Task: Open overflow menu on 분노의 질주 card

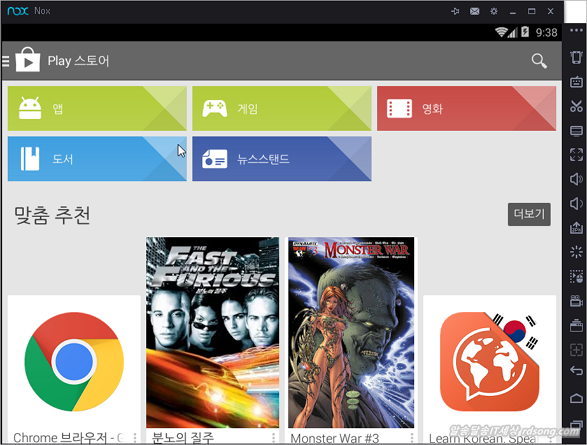Action: [x=273, y=438]
